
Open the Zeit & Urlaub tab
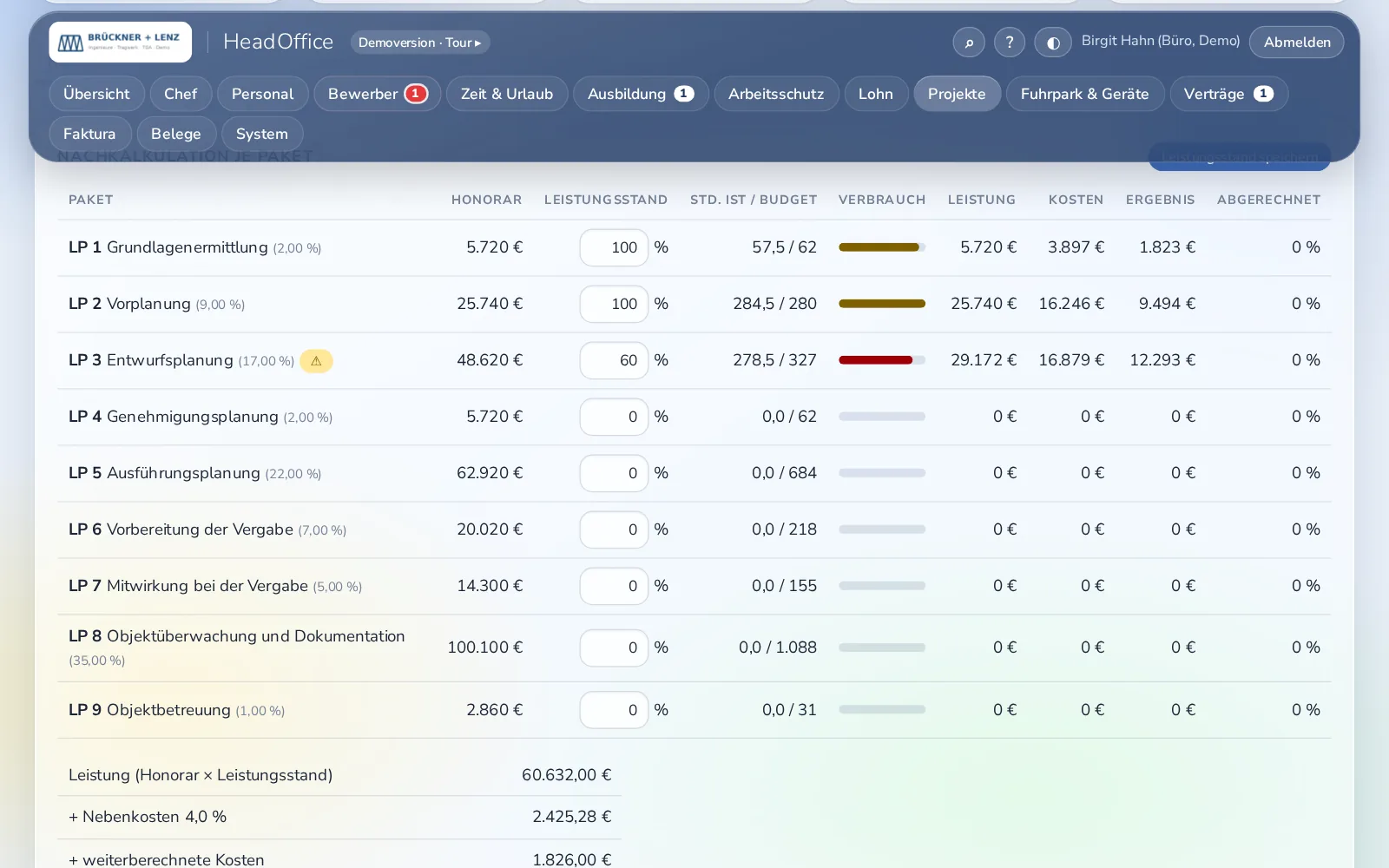[507, 94]
